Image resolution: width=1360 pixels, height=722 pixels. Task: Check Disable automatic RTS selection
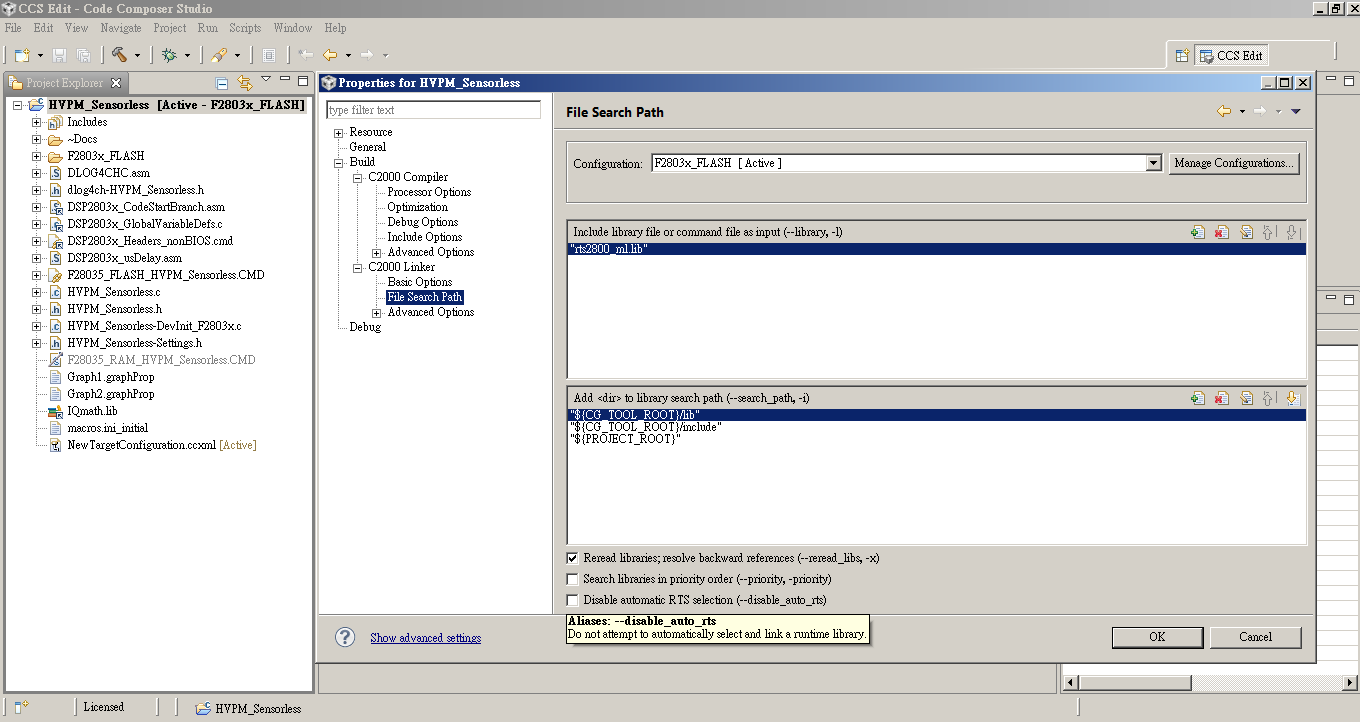[x=573, y=600]
